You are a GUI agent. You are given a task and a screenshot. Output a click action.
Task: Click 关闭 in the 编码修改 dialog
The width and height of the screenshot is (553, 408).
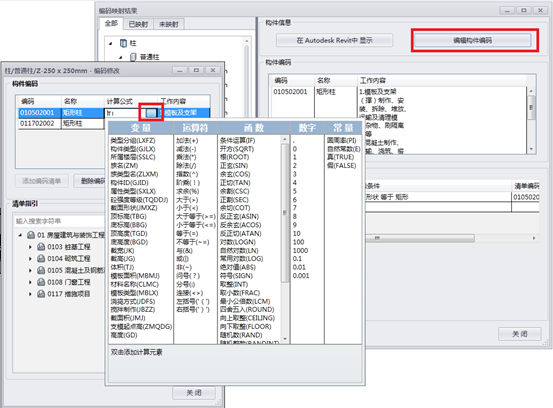pyautogui.click(x=194, y=392)
